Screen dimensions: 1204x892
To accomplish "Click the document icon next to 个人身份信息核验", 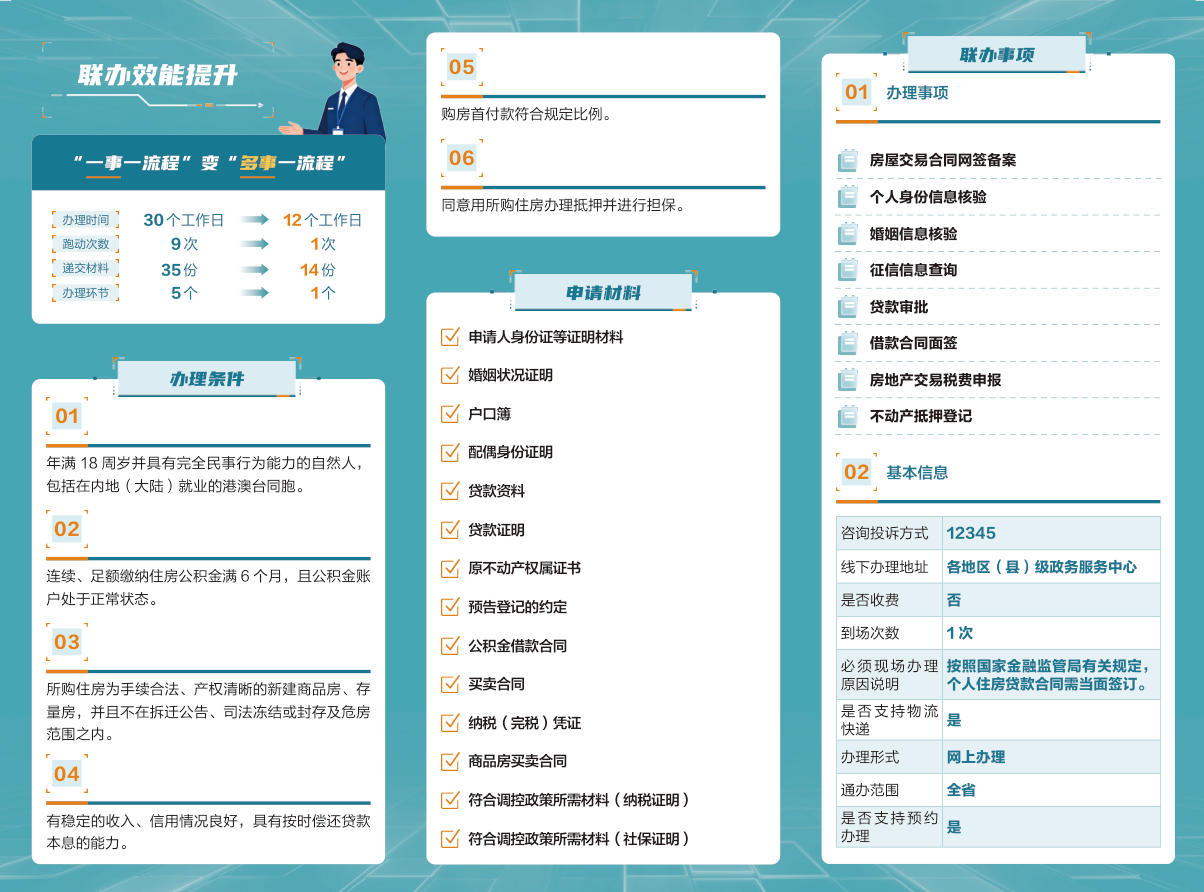I will coord(847,197).
